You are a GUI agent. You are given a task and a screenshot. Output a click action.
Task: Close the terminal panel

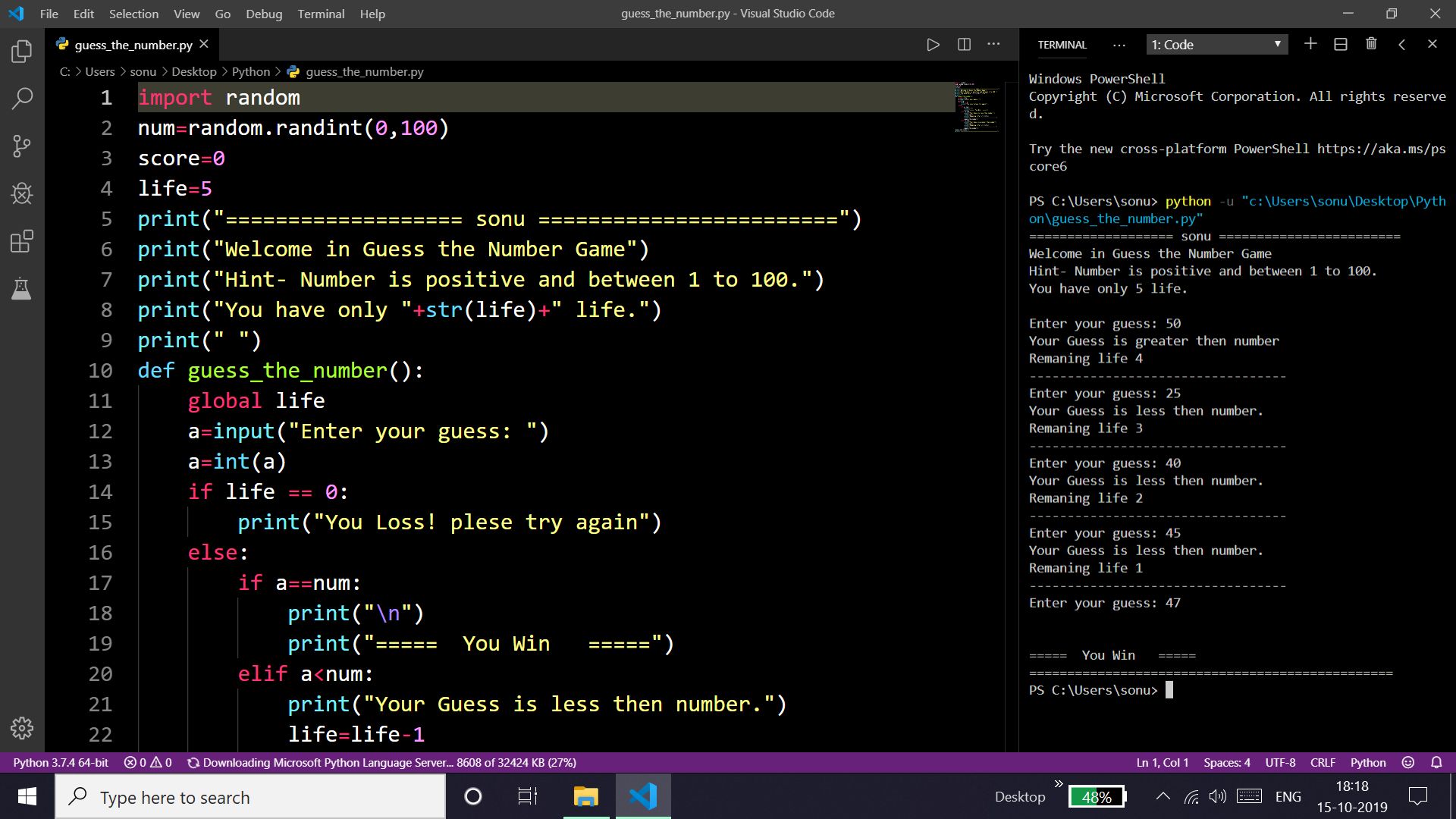(1432, 44)
